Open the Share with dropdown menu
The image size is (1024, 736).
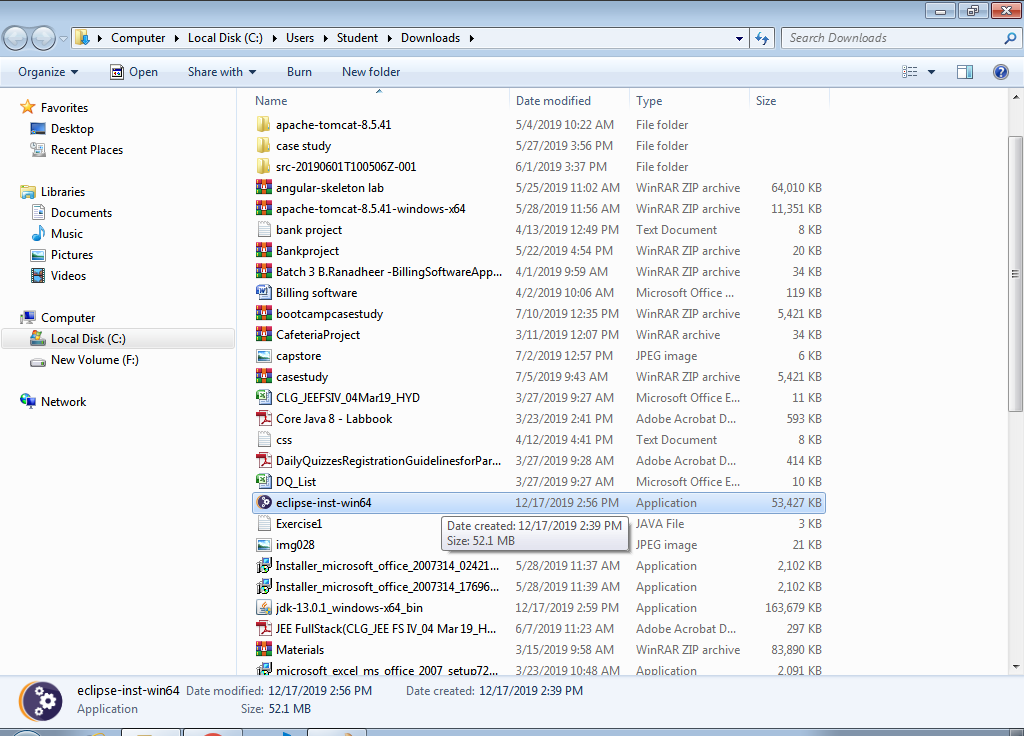point(221,72)
